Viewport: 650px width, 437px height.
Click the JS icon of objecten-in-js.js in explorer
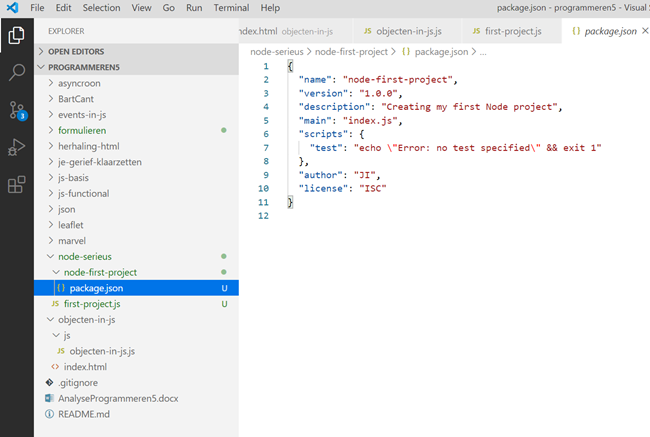(x=61, y=351)
